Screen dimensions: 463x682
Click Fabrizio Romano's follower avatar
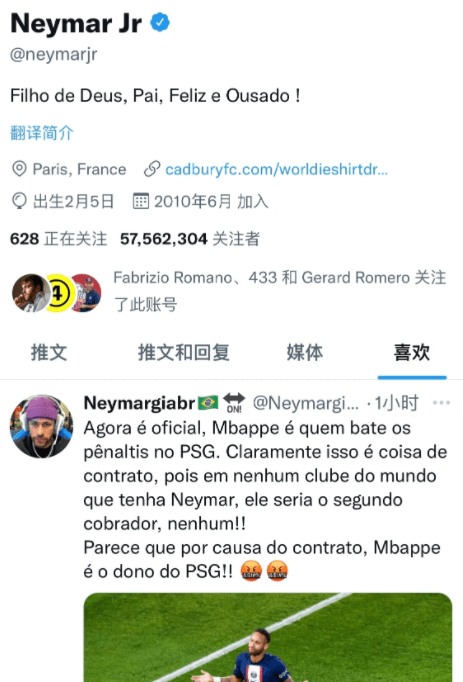pyautogui.click(x=30, y=293)
